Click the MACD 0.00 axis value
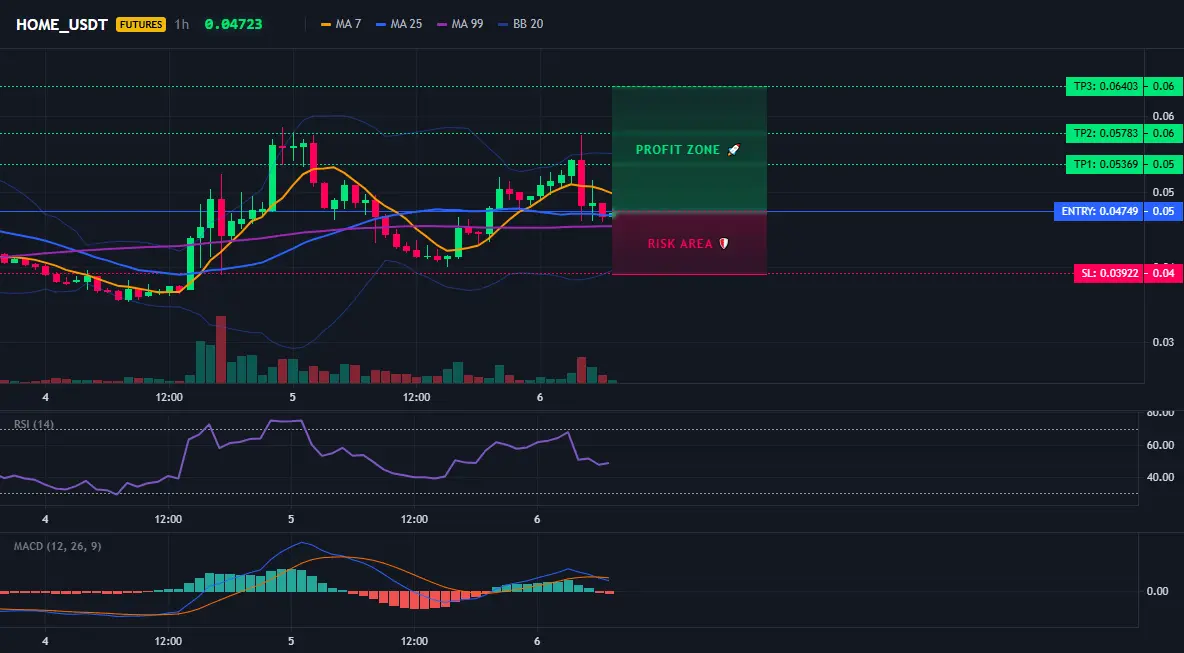Screen dimensions: 1184x653 click(x=1158, y=590)
